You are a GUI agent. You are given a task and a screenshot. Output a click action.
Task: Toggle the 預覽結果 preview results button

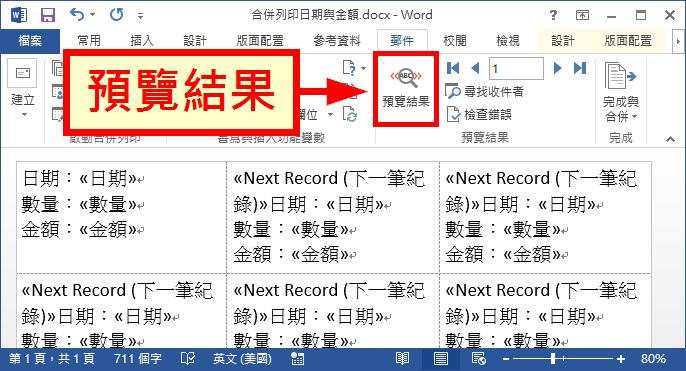click(406, 89)
